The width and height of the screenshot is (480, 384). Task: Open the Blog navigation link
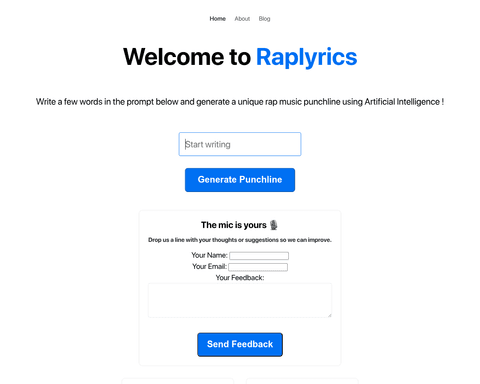(264, 19)
